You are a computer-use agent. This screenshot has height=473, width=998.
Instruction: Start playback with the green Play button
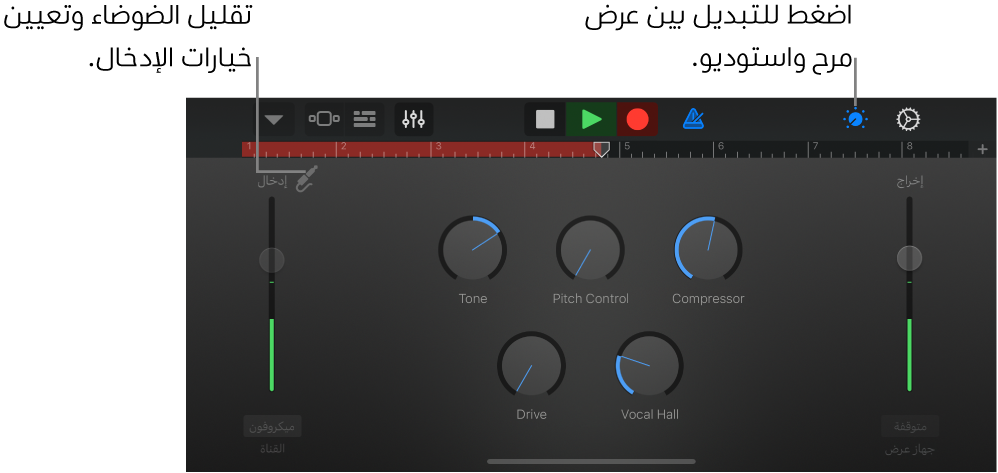tap(591, 119)
